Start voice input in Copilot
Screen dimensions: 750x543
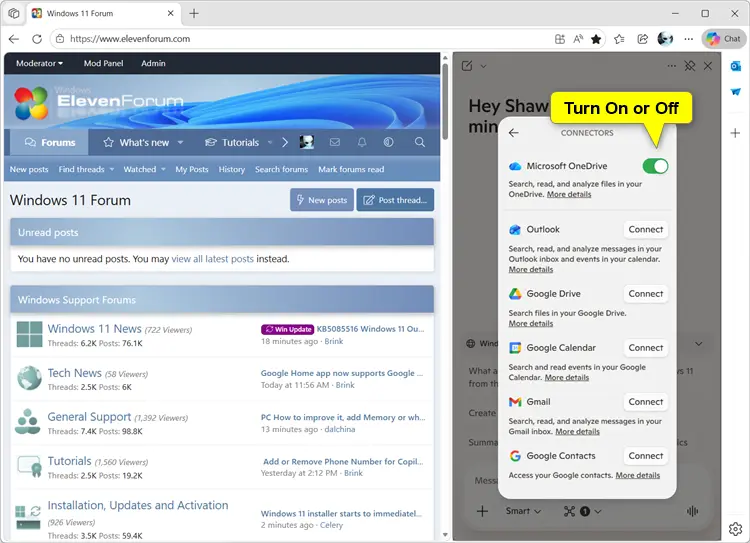(x=692, y=511)
